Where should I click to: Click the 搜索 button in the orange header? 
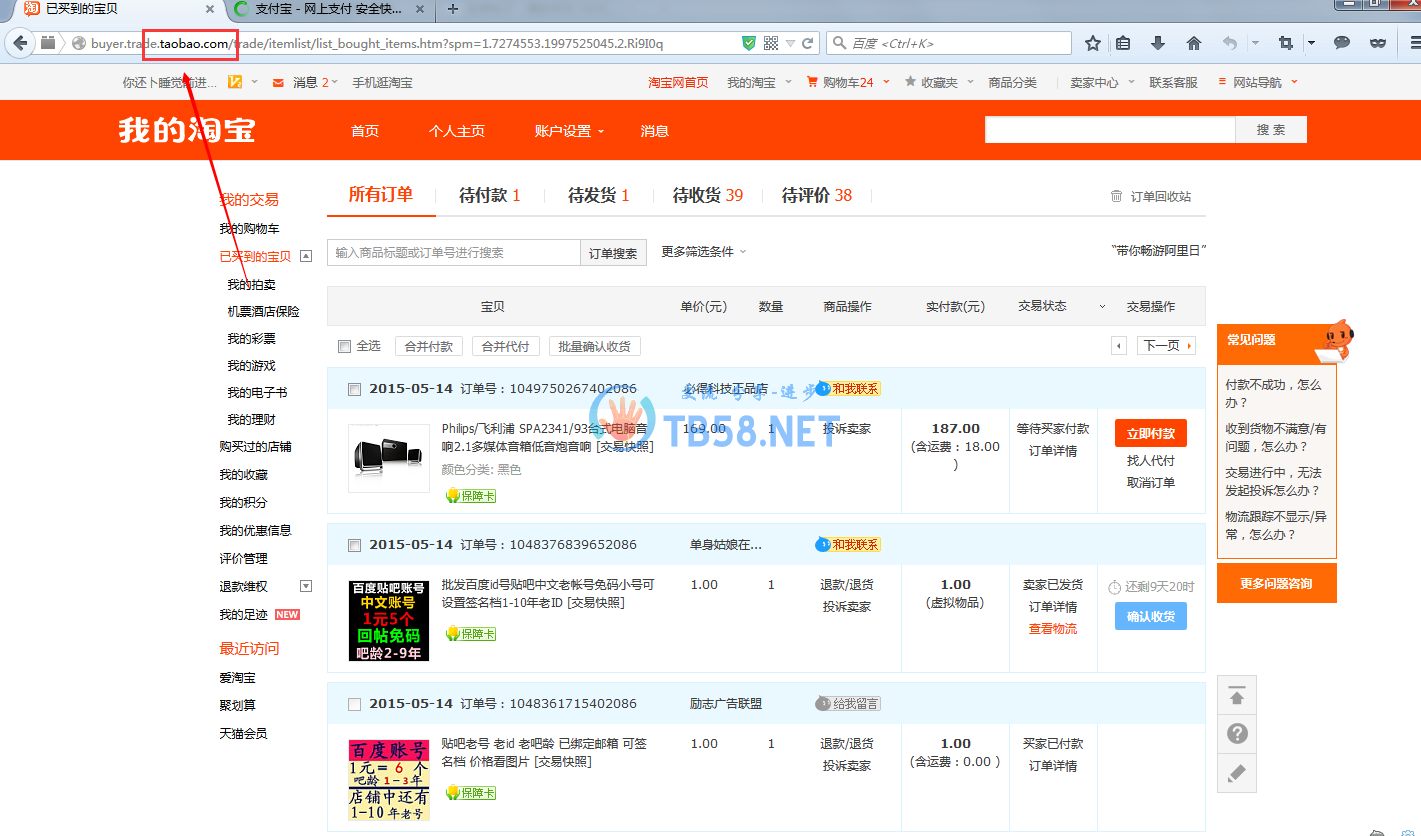[x=1271, y=130]
